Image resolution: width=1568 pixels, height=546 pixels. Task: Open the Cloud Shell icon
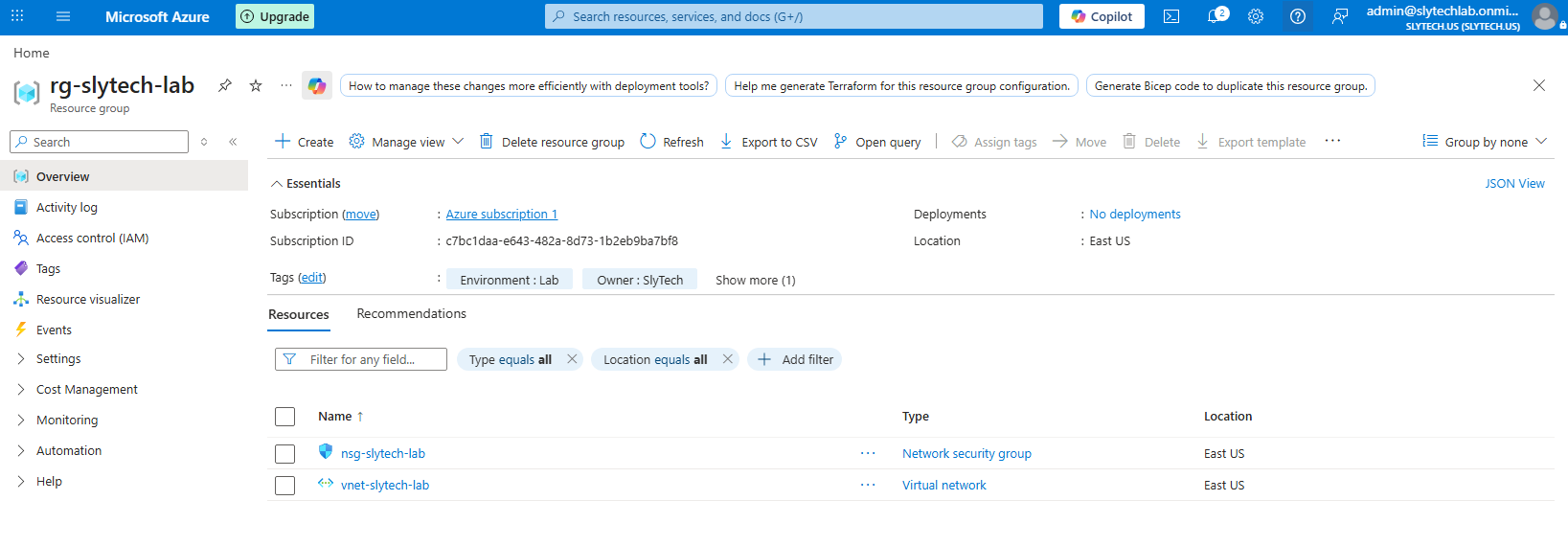[x=1171, y=16]
